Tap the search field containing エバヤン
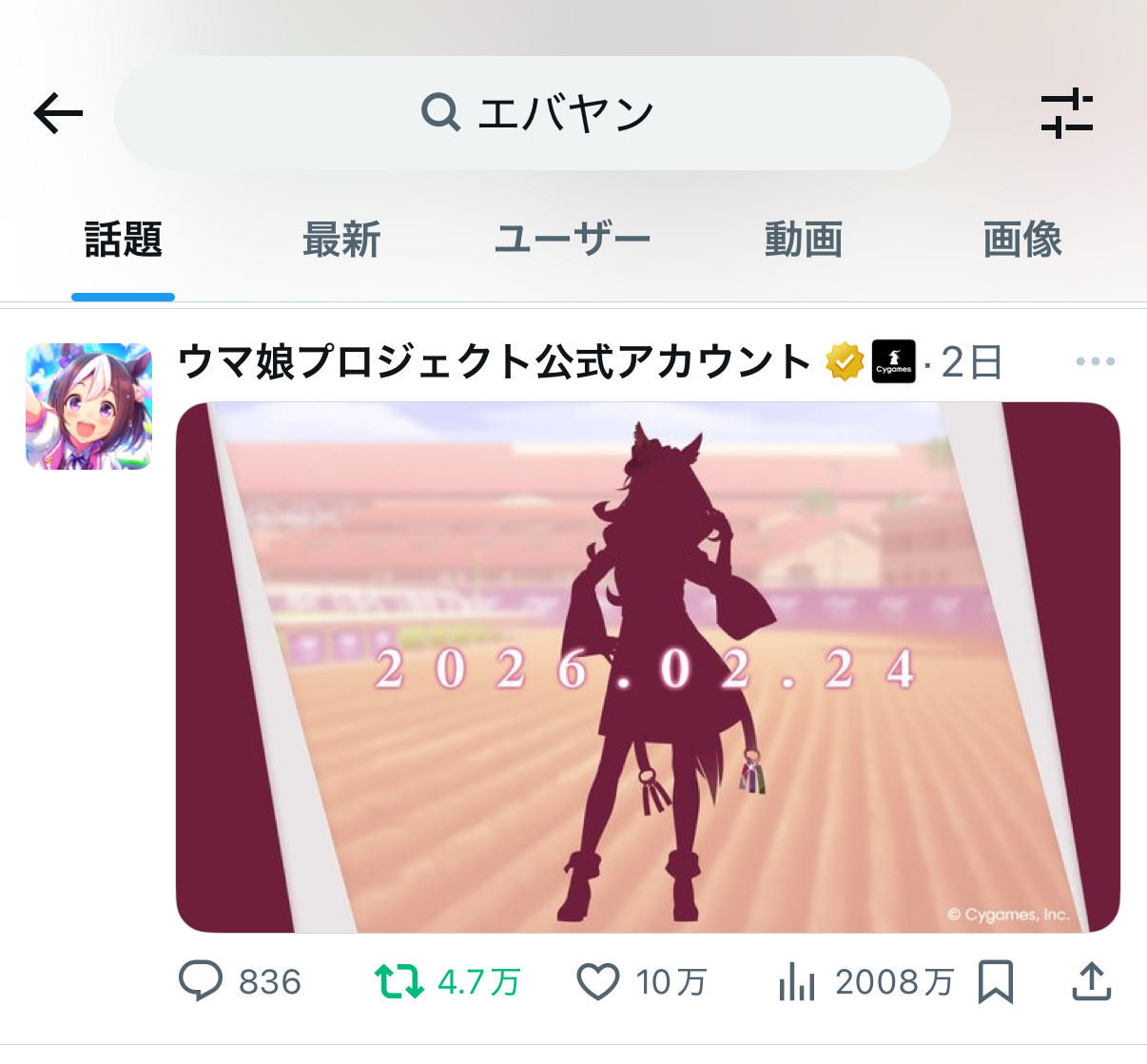Viewport: 1147px width, 1064px height. [x=533, y=113]
